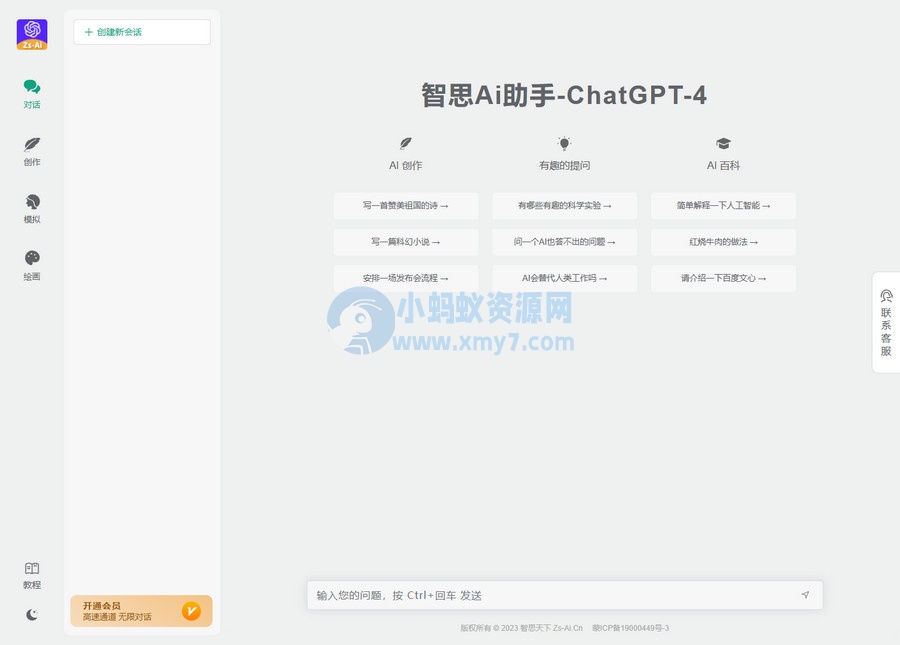Open the 教程 tutorial book icon
Image resolution: width=900 pixels, height=645 pixels.
tap(32, 576)
